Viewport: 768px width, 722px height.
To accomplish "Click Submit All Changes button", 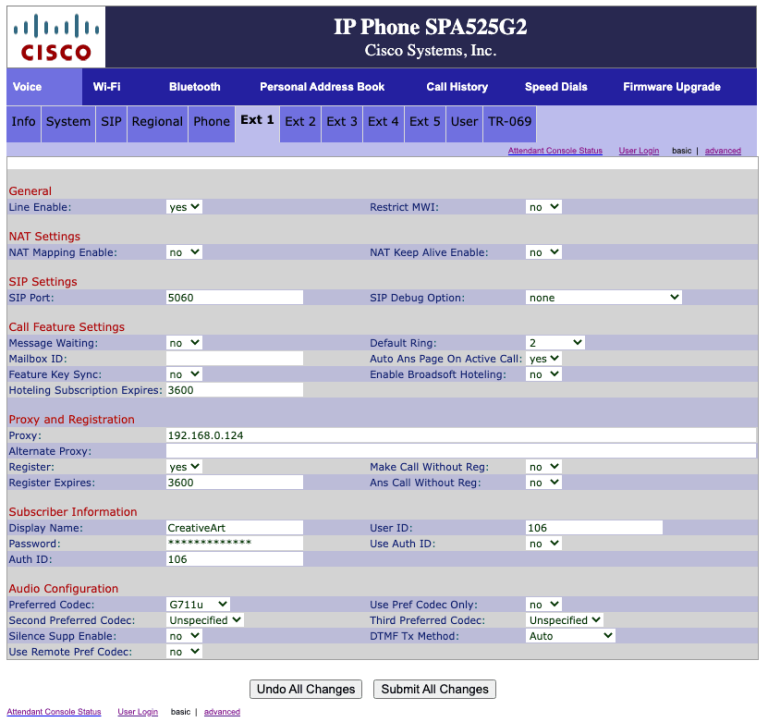I will pyautogui.click(x=434, y=689).
